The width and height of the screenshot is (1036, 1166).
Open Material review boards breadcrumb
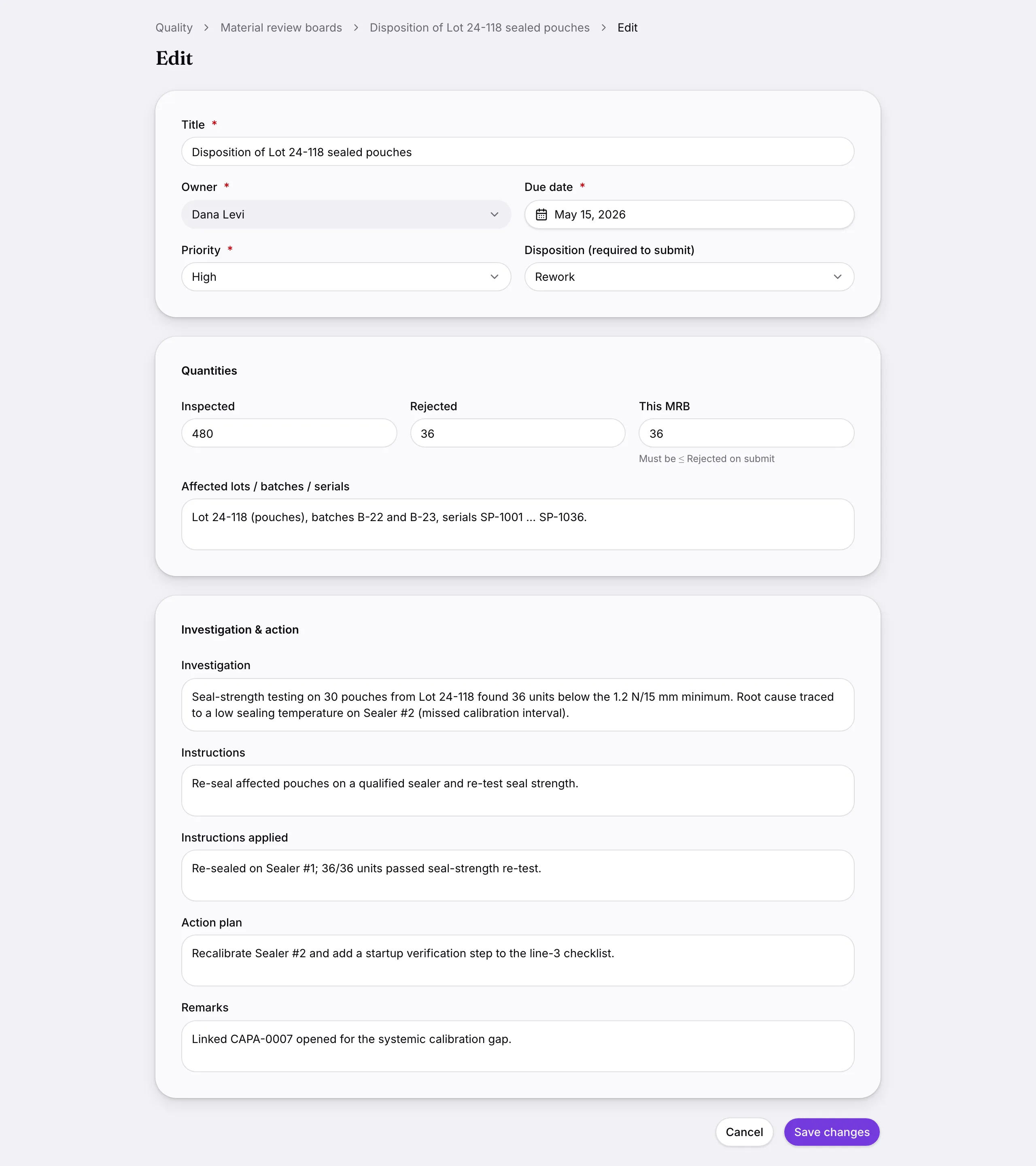pyautogui.click(x=281, y=28)
